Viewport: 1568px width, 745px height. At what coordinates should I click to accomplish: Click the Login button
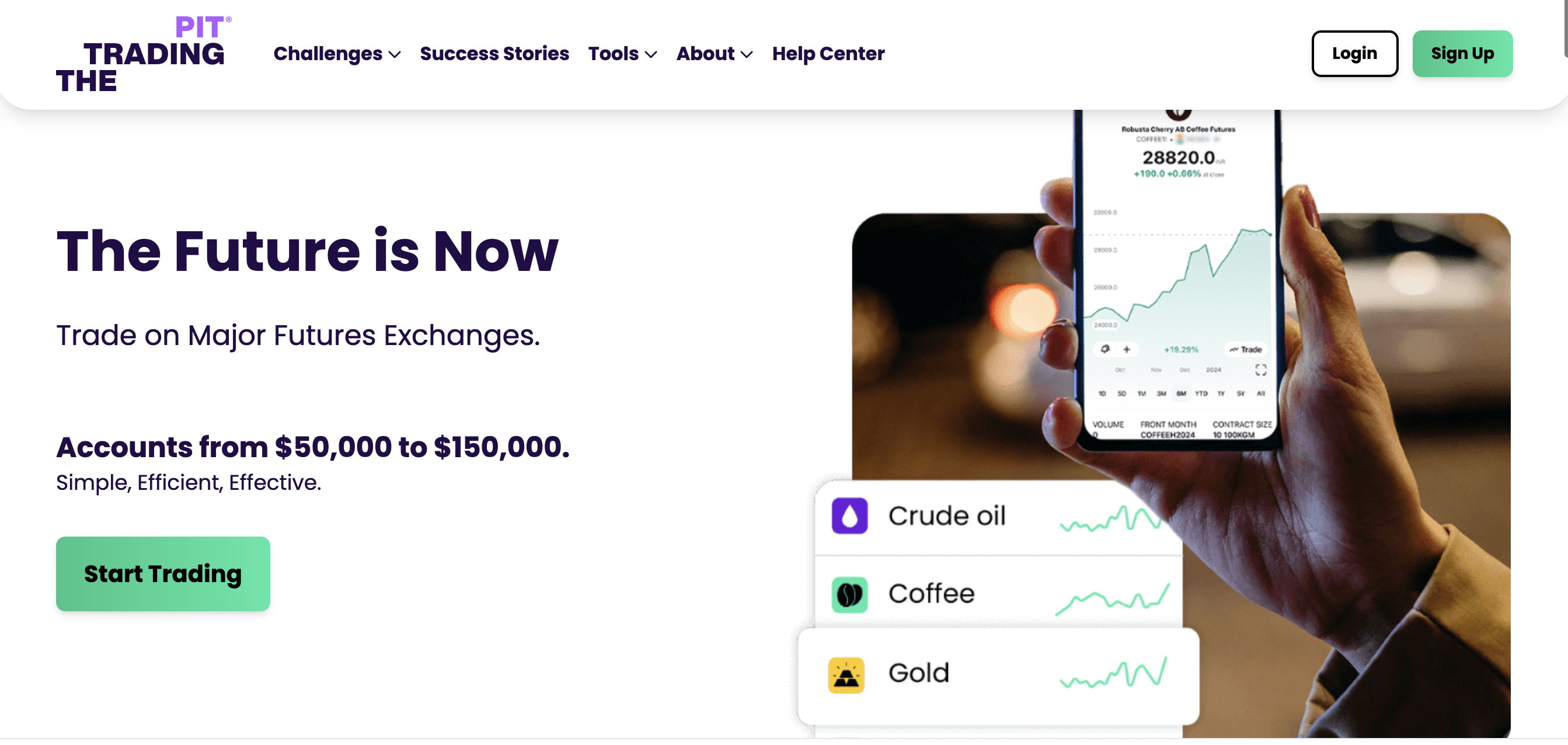(1354, 54)
